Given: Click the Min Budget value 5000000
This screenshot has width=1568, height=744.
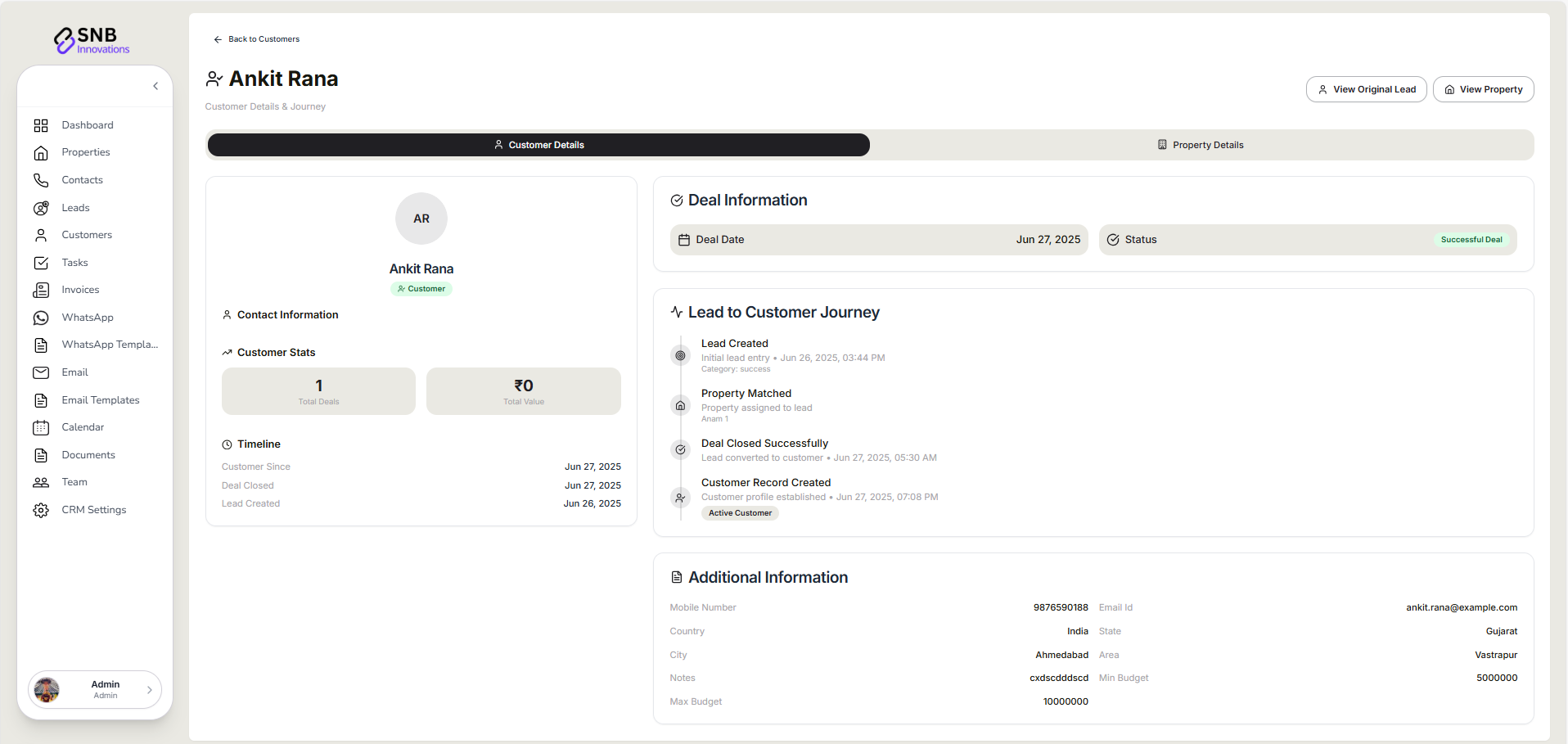Looking at the screenshot, I should coord(1497,678).
